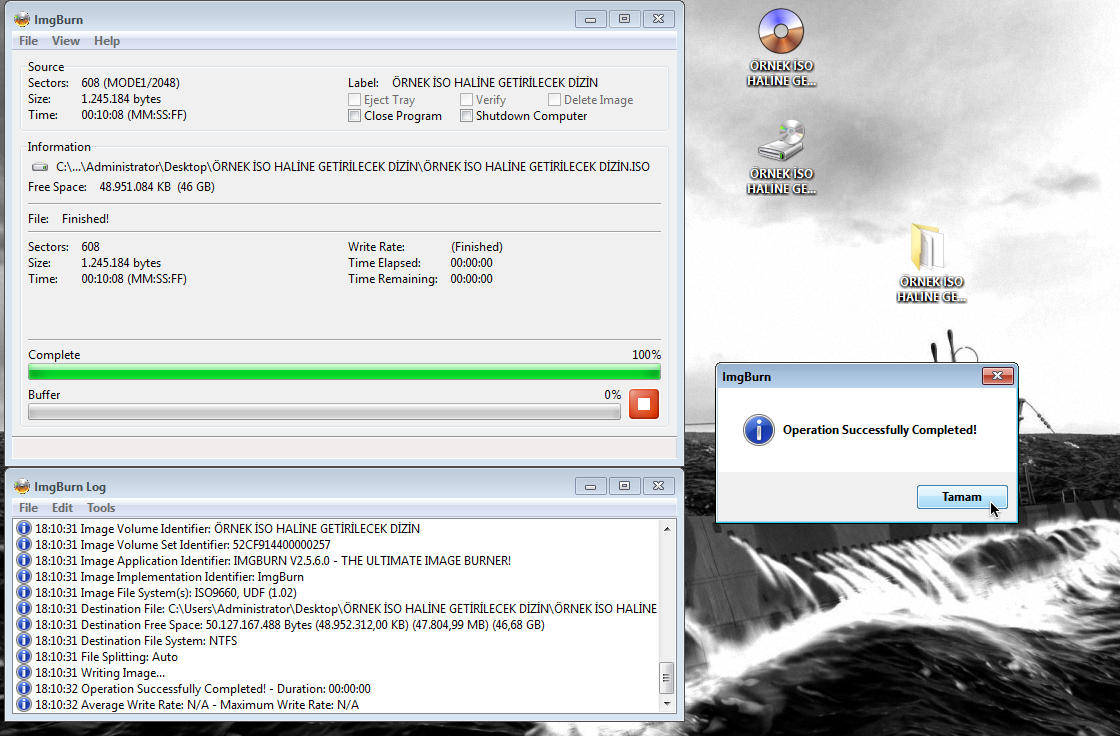Click info icon of Operation Successfully Completed log row
The width and height of the screenshot is (1120, 736).
(x=24, y=688)
